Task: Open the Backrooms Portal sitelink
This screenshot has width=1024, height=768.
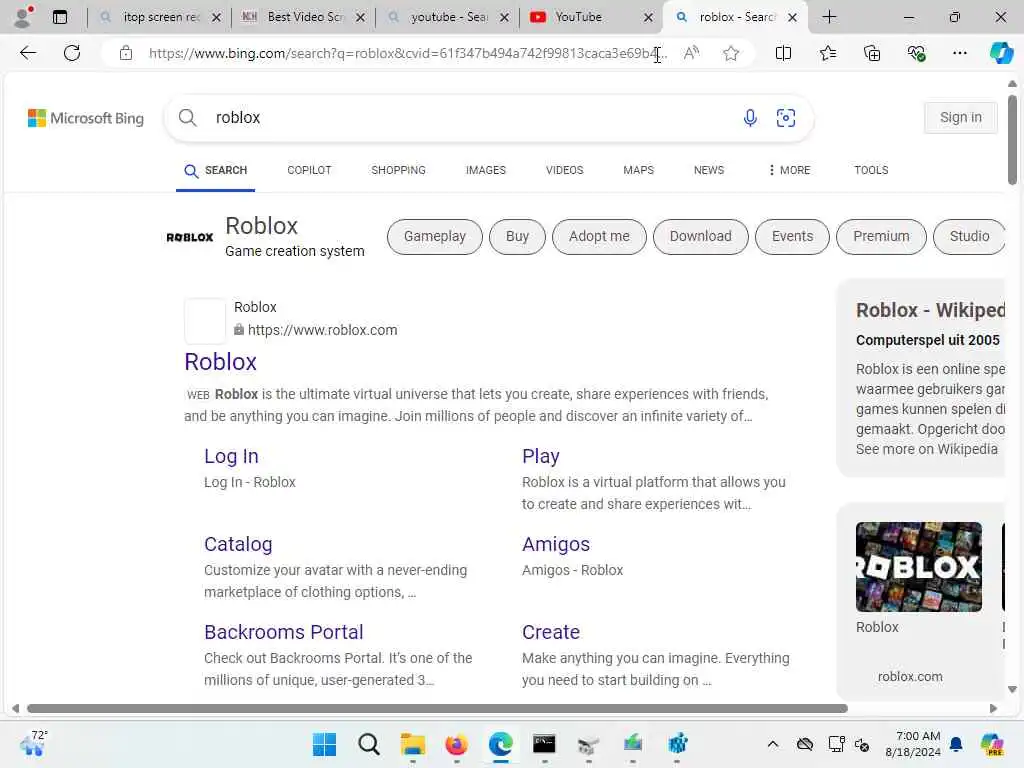Action: (283, 632)
